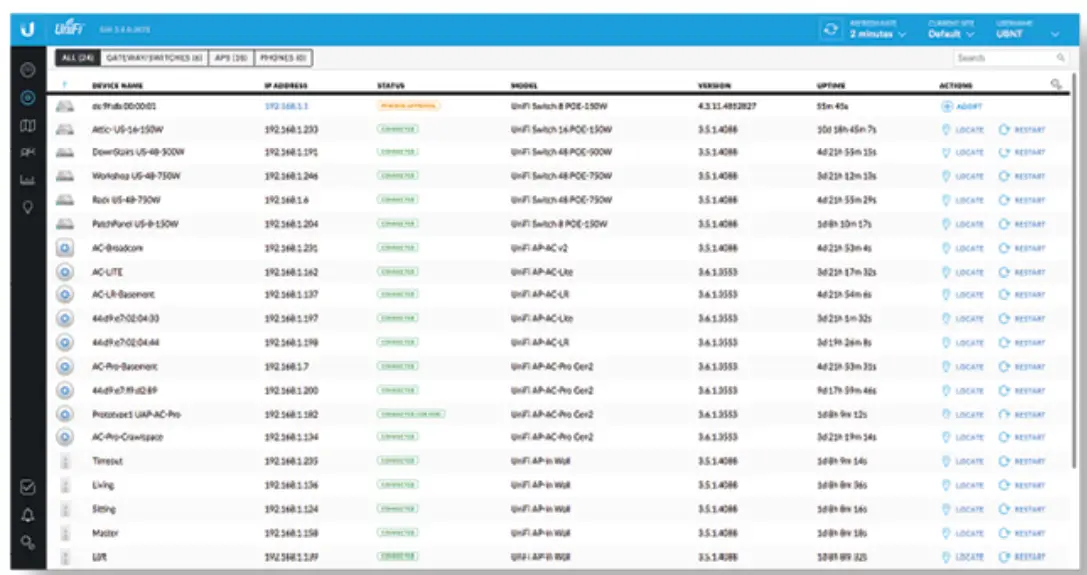Select IP address 192.168.1.246

(x=291, y=176)
